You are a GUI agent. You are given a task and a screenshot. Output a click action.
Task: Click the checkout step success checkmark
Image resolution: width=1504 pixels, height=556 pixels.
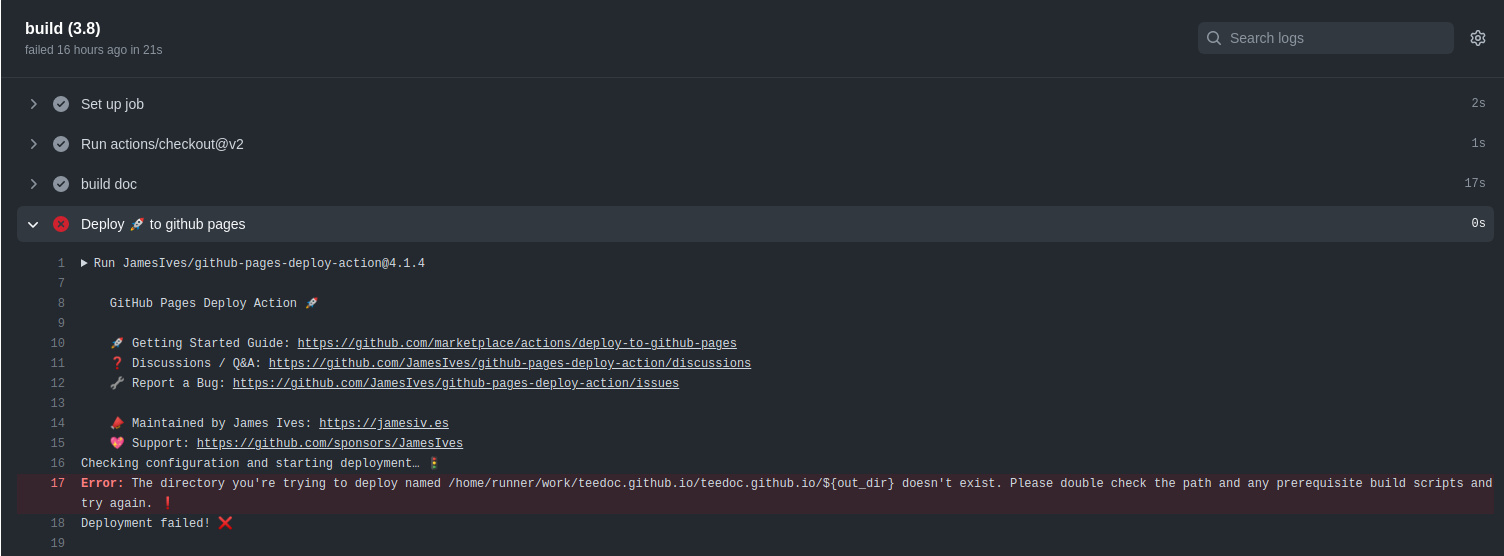click(x=61, y=144)
